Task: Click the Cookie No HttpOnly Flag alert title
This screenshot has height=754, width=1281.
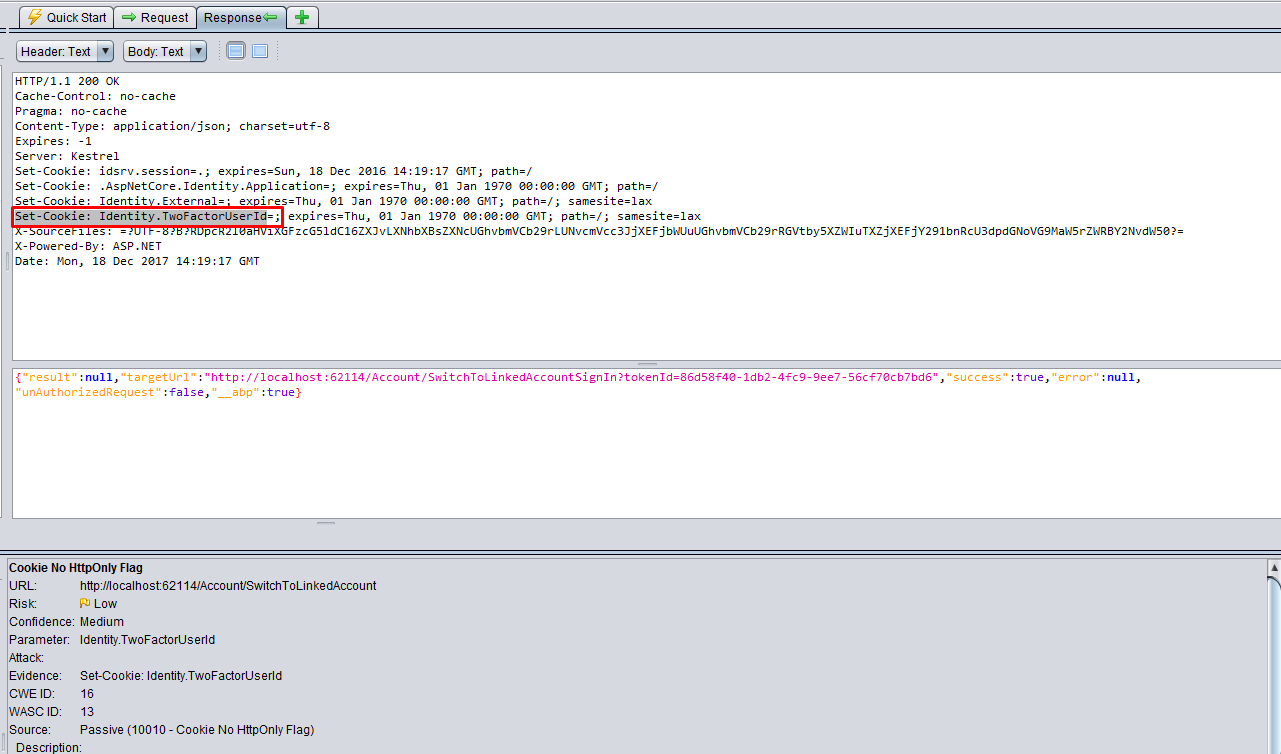Action: [x=76, y=568]
